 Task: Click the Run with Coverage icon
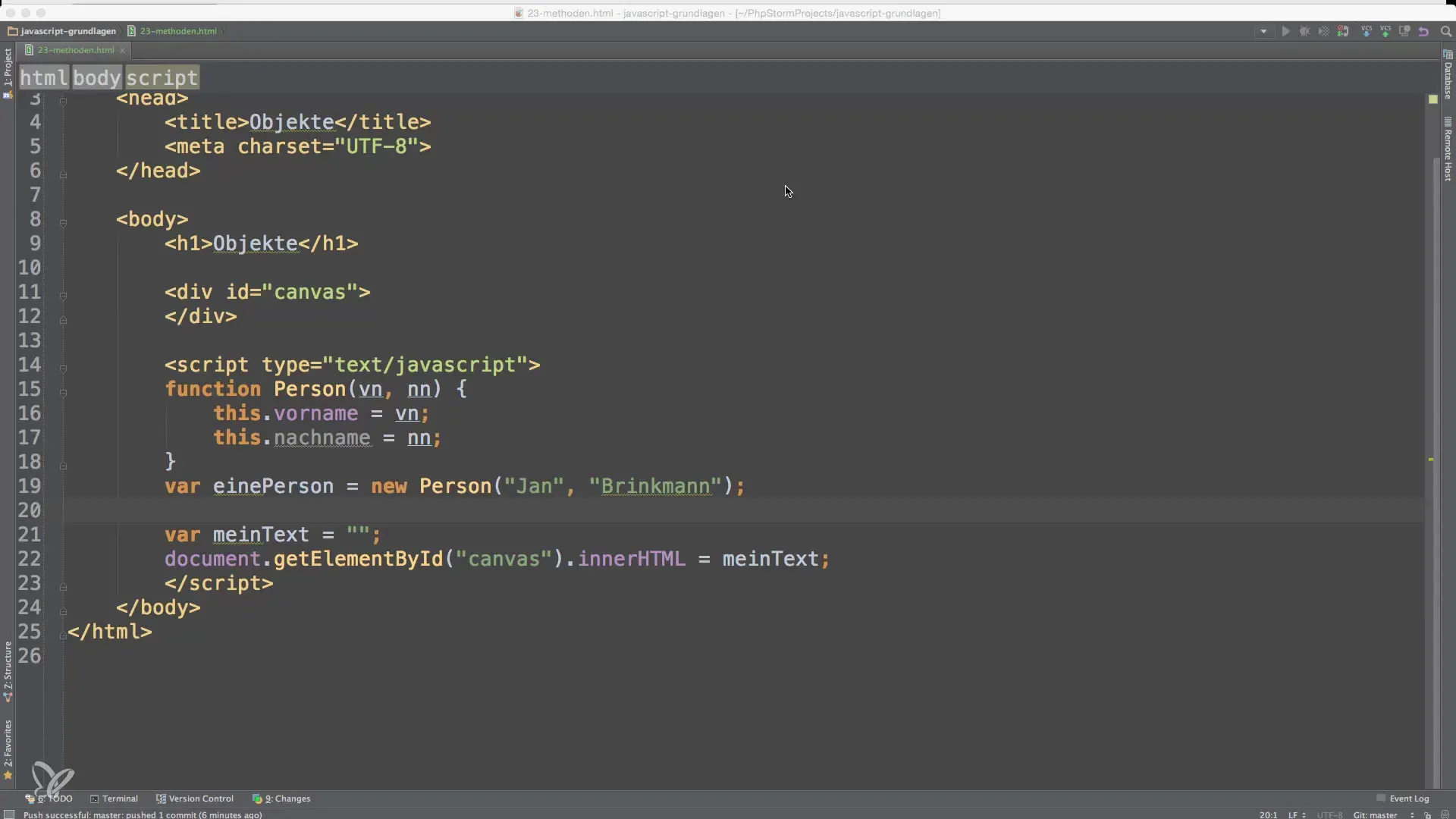point(1323,31)
